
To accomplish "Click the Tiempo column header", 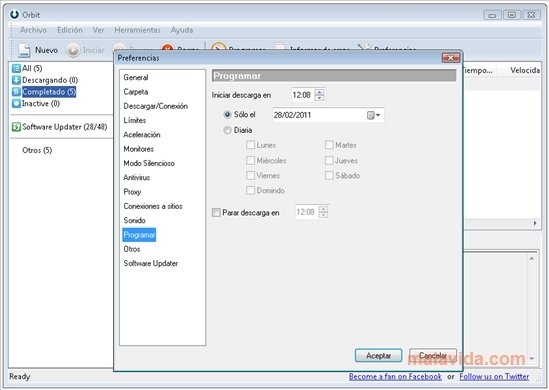I will 478,70.
